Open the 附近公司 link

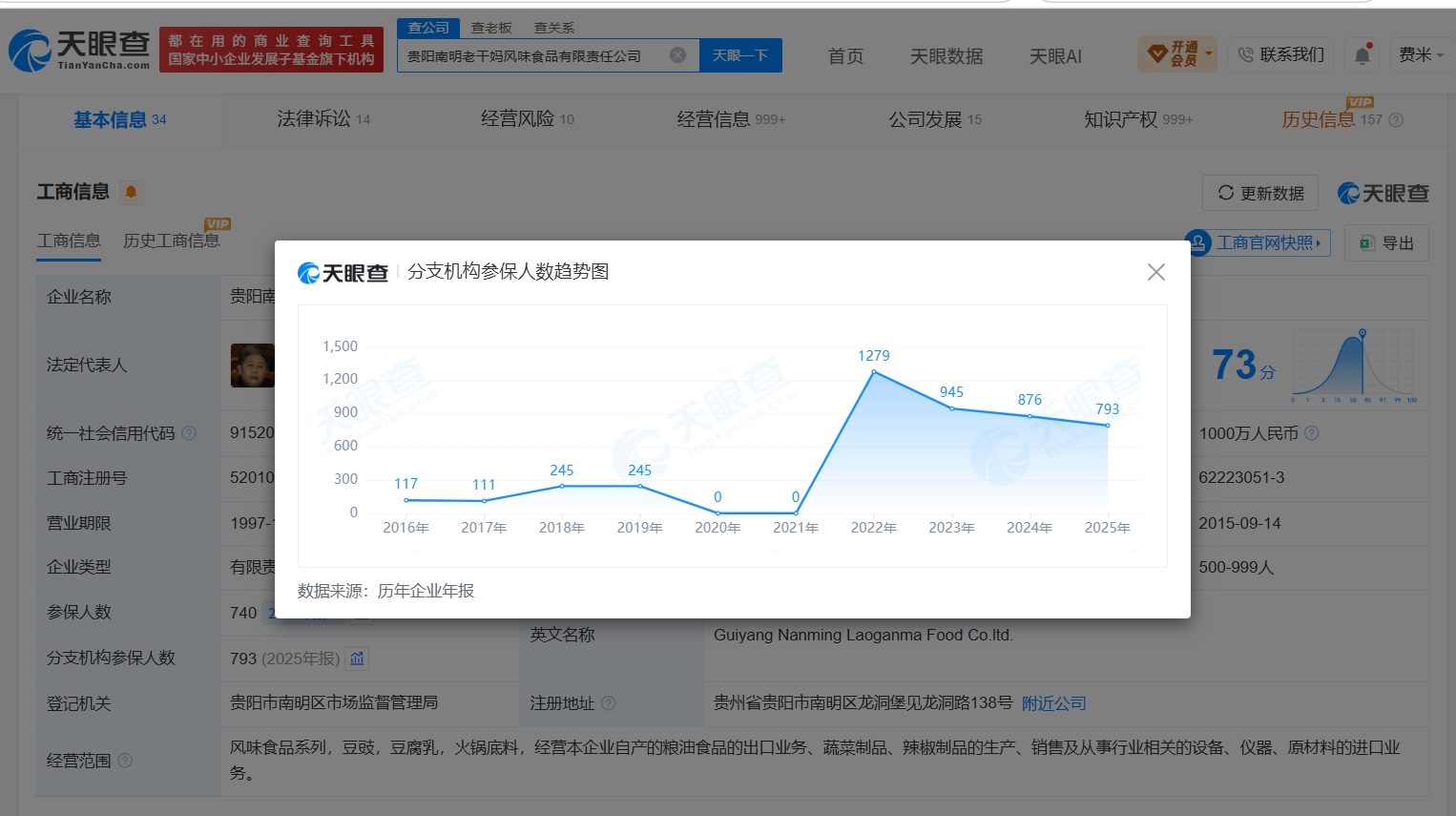pos(1054,703)
